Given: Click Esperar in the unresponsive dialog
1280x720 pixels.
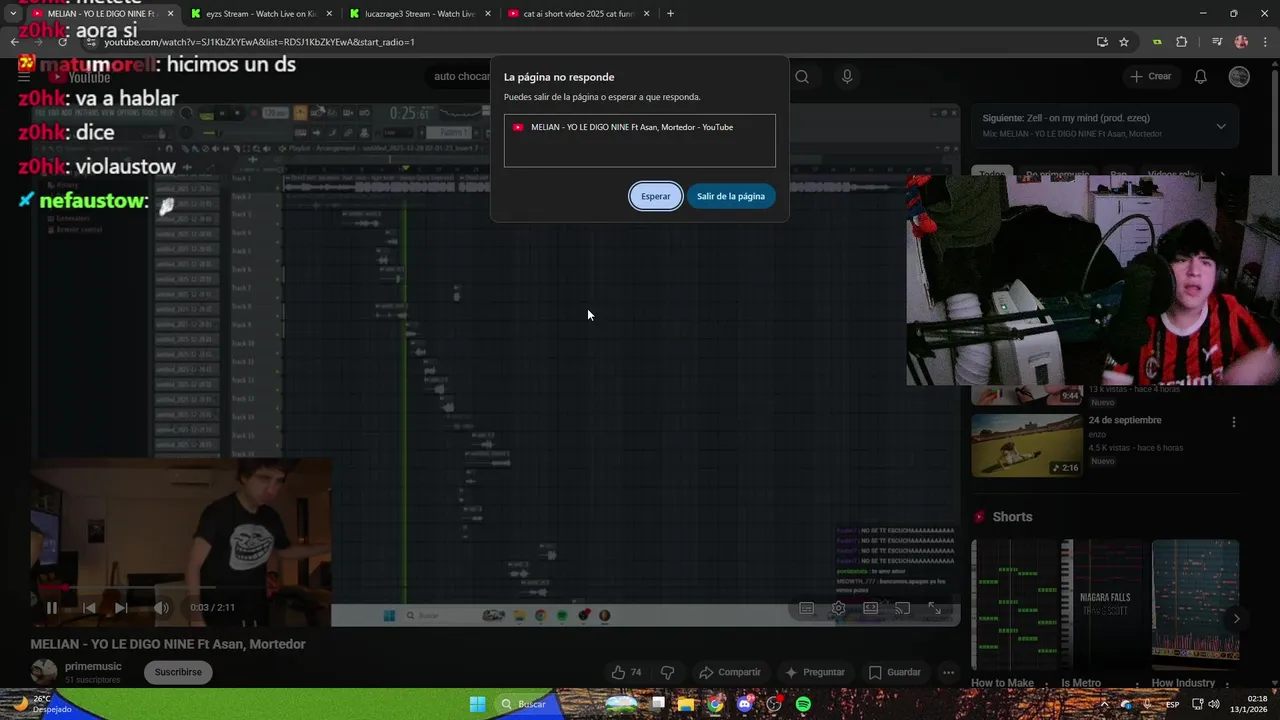Looking at the screenshot, I should pos(656,196).
